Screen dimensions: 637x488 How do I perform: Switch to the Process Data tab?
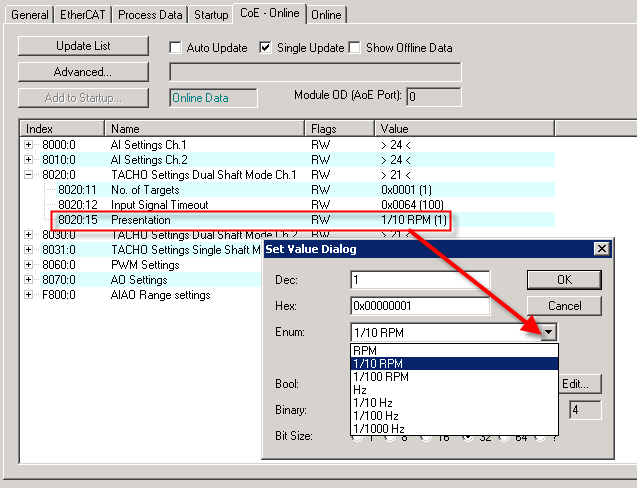[x=150, y=15]
